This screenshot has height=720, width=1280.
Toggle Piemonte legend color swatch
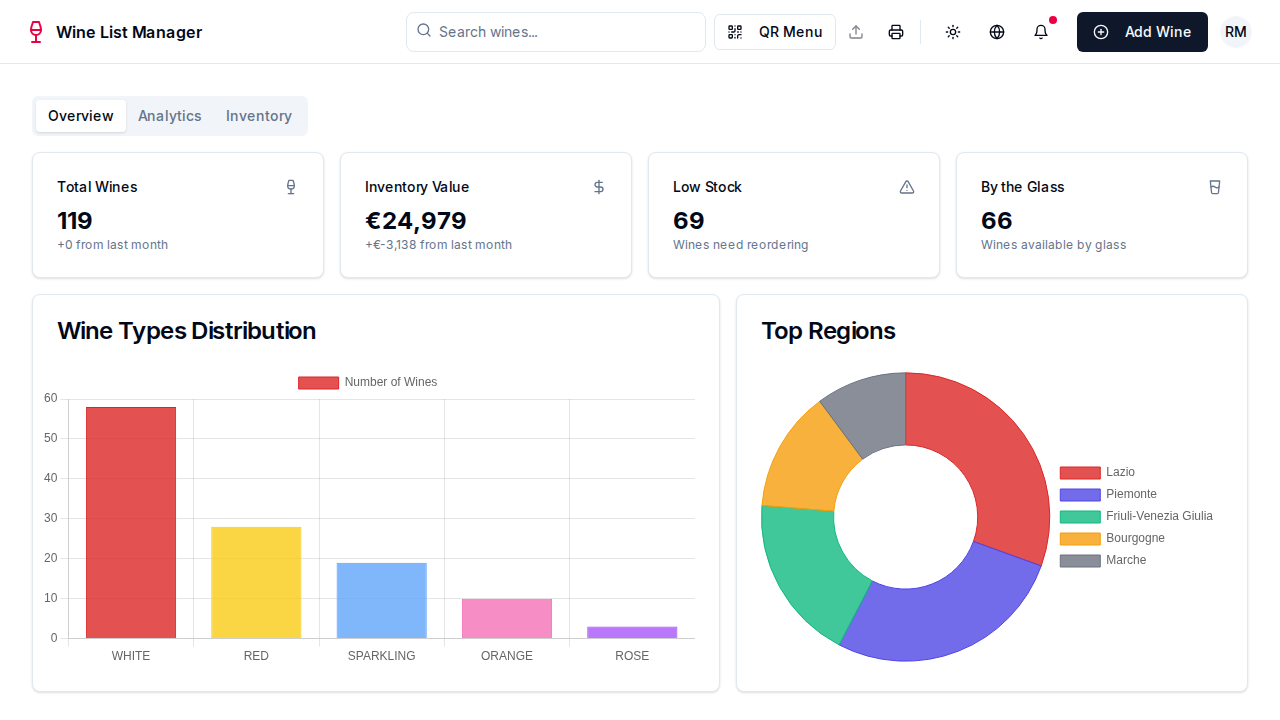(x=1080, y=494)
